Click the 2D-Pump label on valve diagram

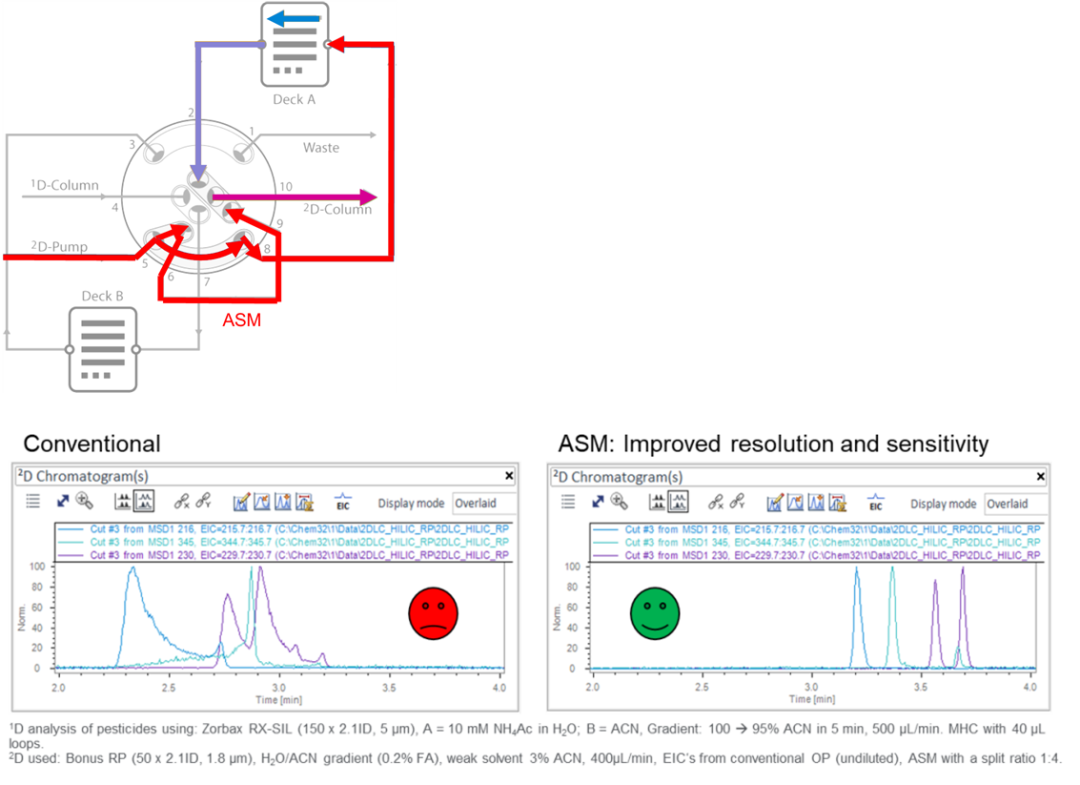[x=59, y=246]
